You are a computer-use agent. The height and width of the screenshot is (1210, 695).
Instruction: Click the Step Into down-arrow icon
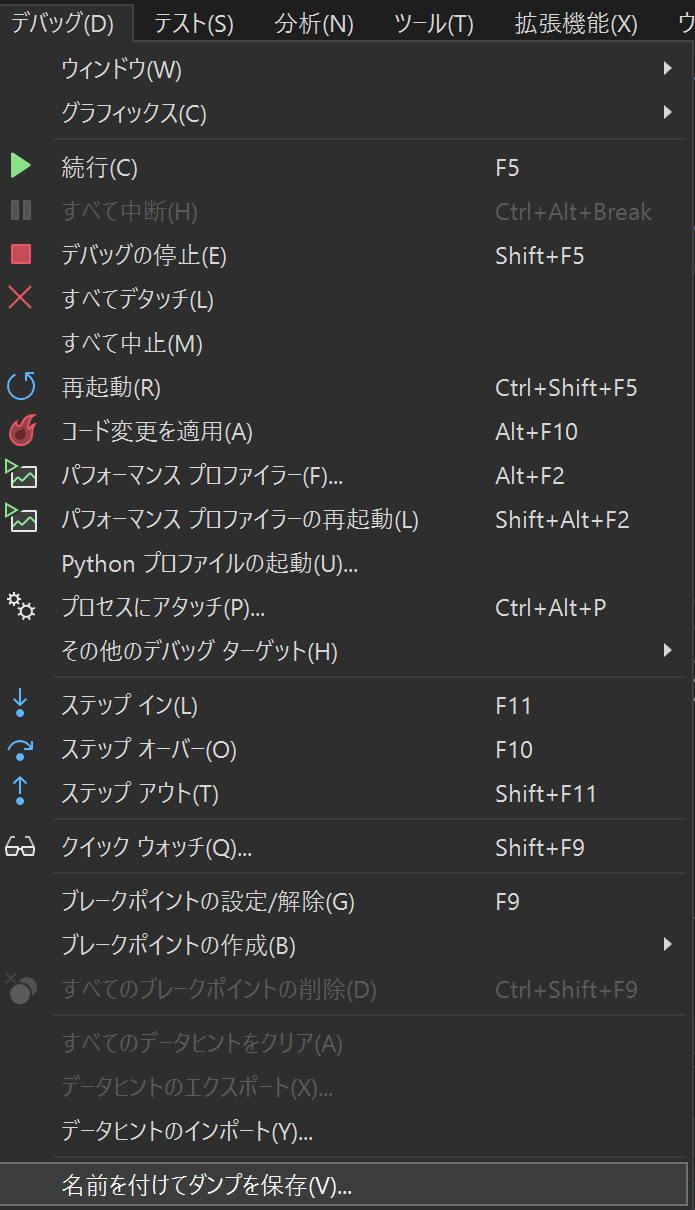coord(20,705)
